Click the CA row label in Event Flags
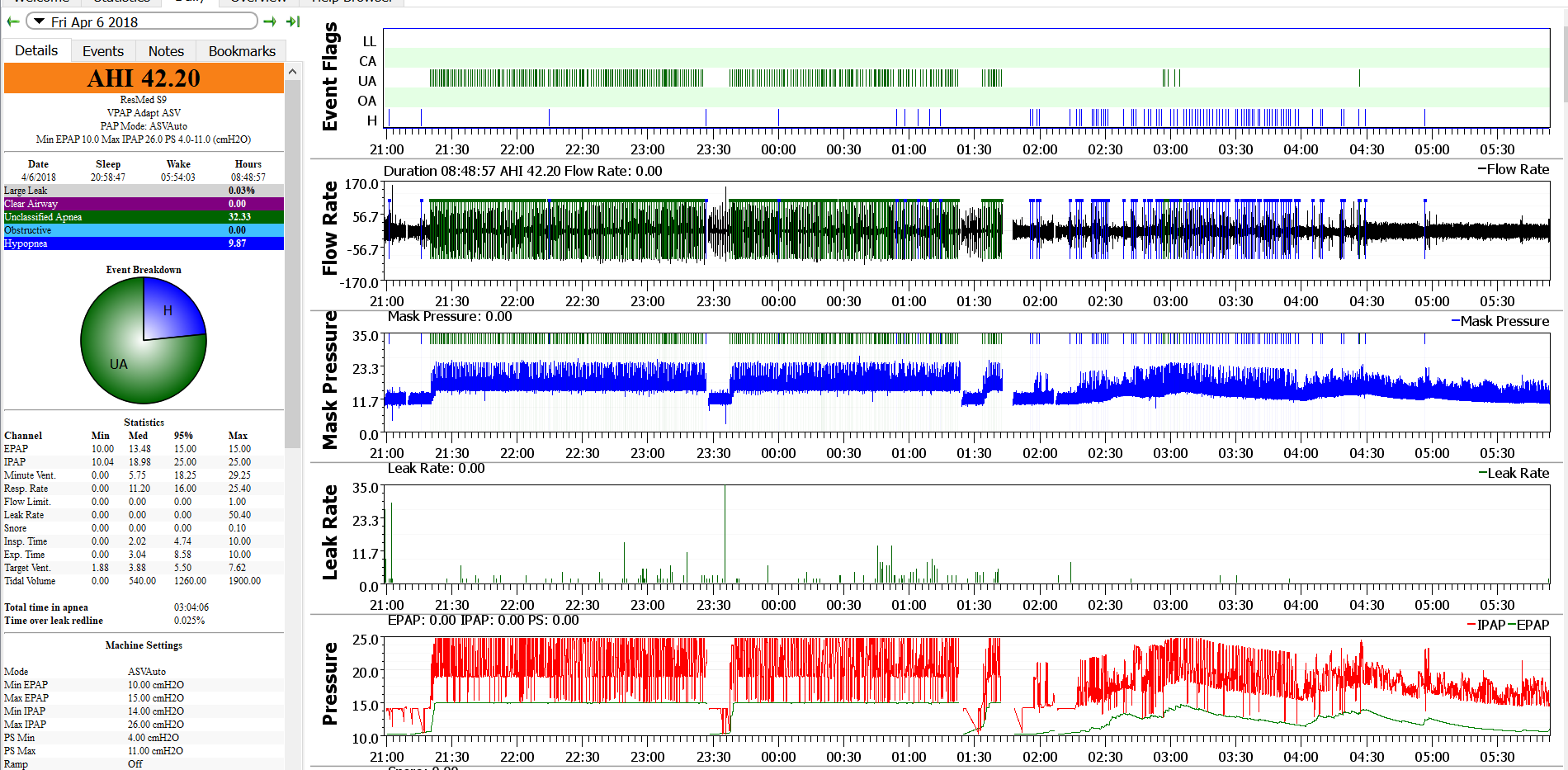Image resolution: width=1568 pixels, height=770 pixels. point(367,61)
